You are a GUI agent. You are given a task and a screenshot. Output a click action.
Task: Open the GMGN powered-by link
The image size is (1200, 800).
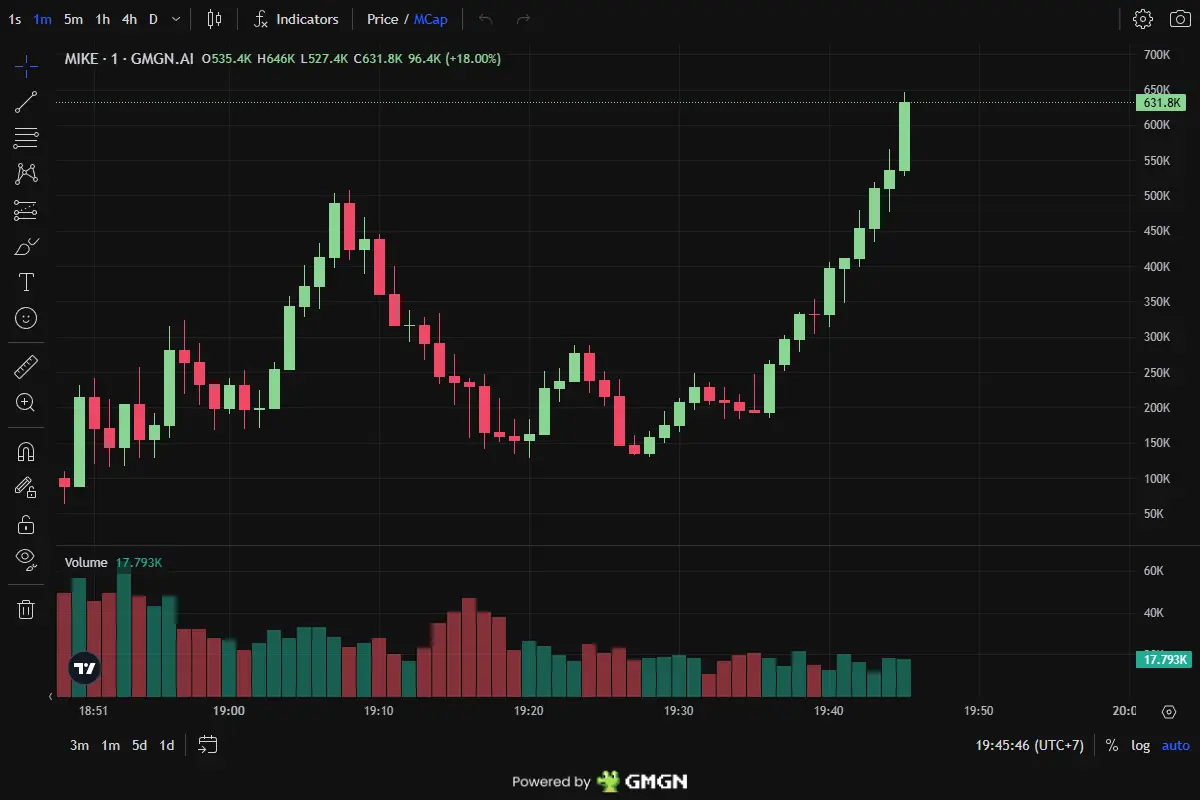[600, 781]
